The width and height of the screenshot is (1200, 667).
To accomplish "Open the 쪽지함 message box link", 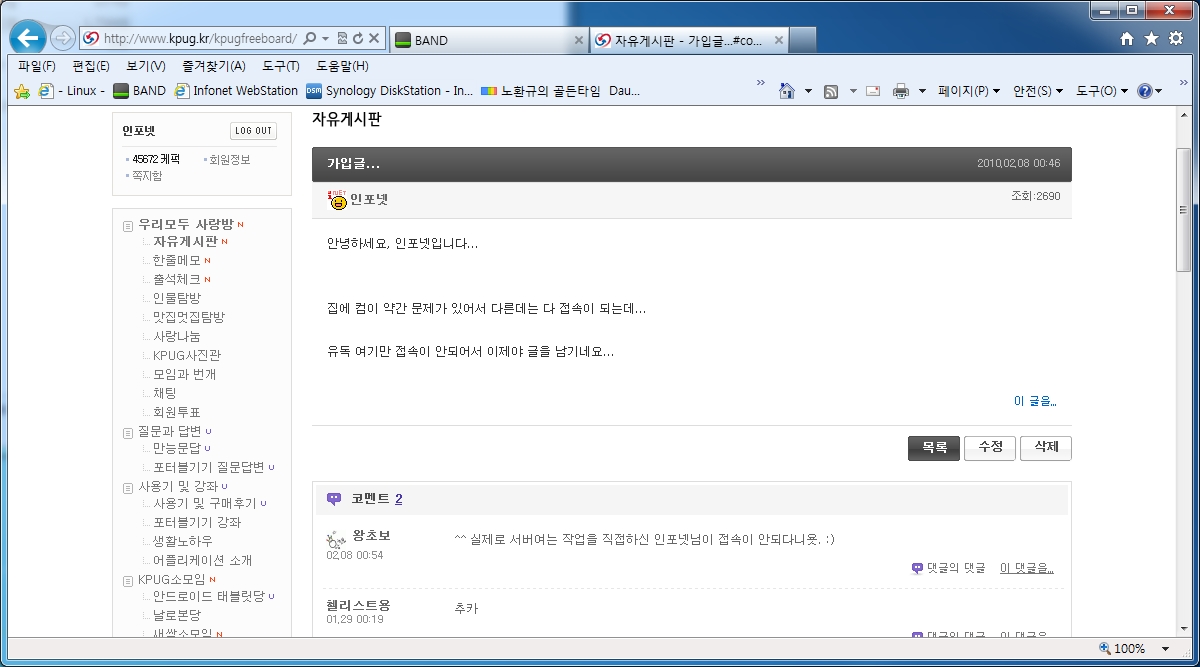I will [147, 176].
